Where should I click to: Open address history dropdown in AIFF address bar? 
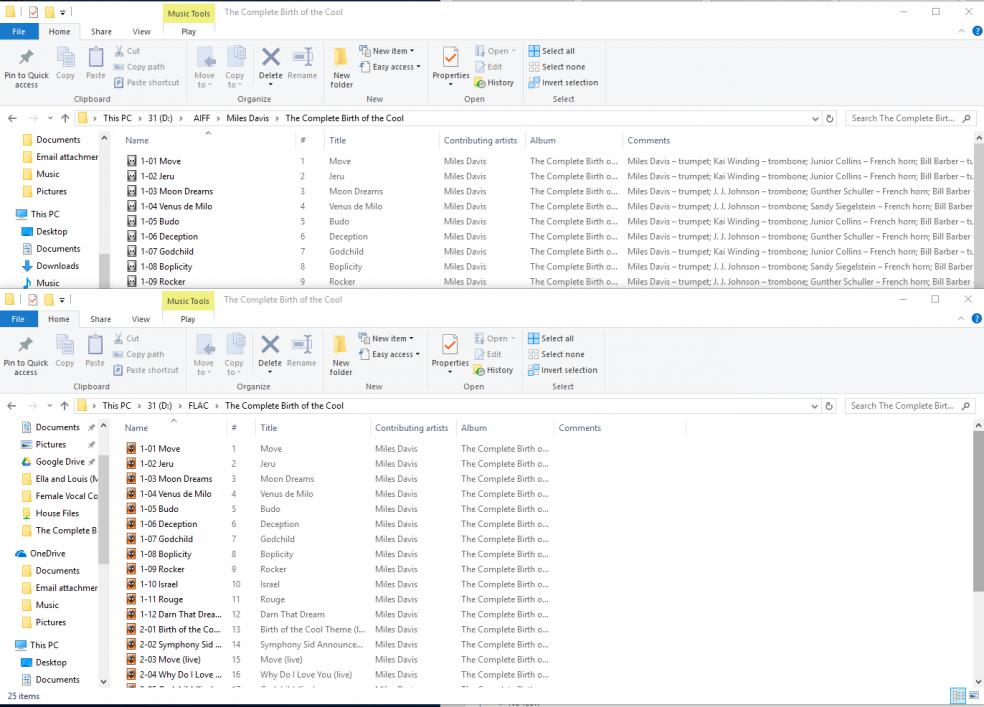click(815, 118)
